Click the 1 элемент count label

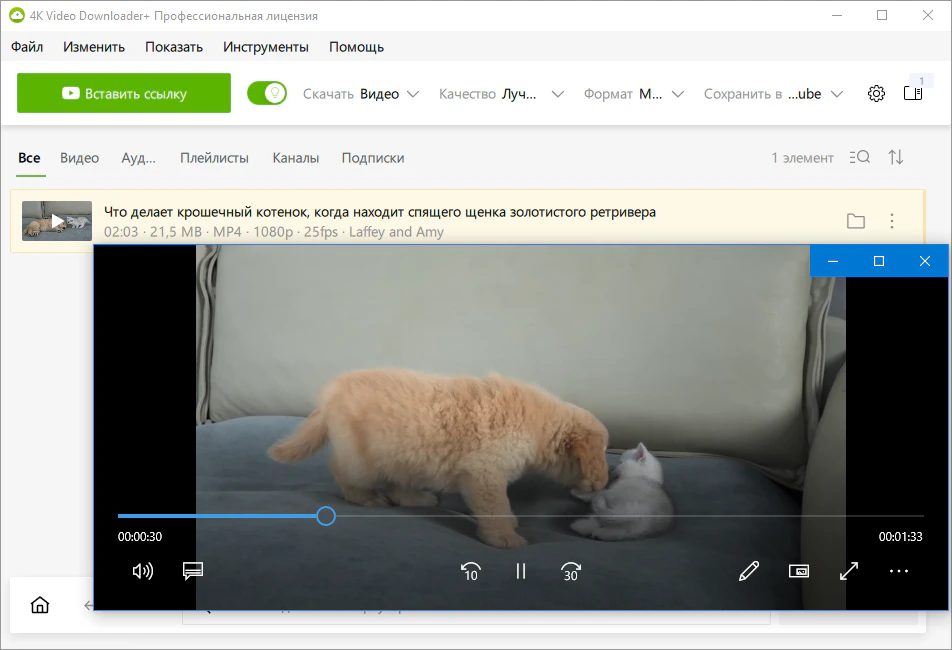pos(803,158)
